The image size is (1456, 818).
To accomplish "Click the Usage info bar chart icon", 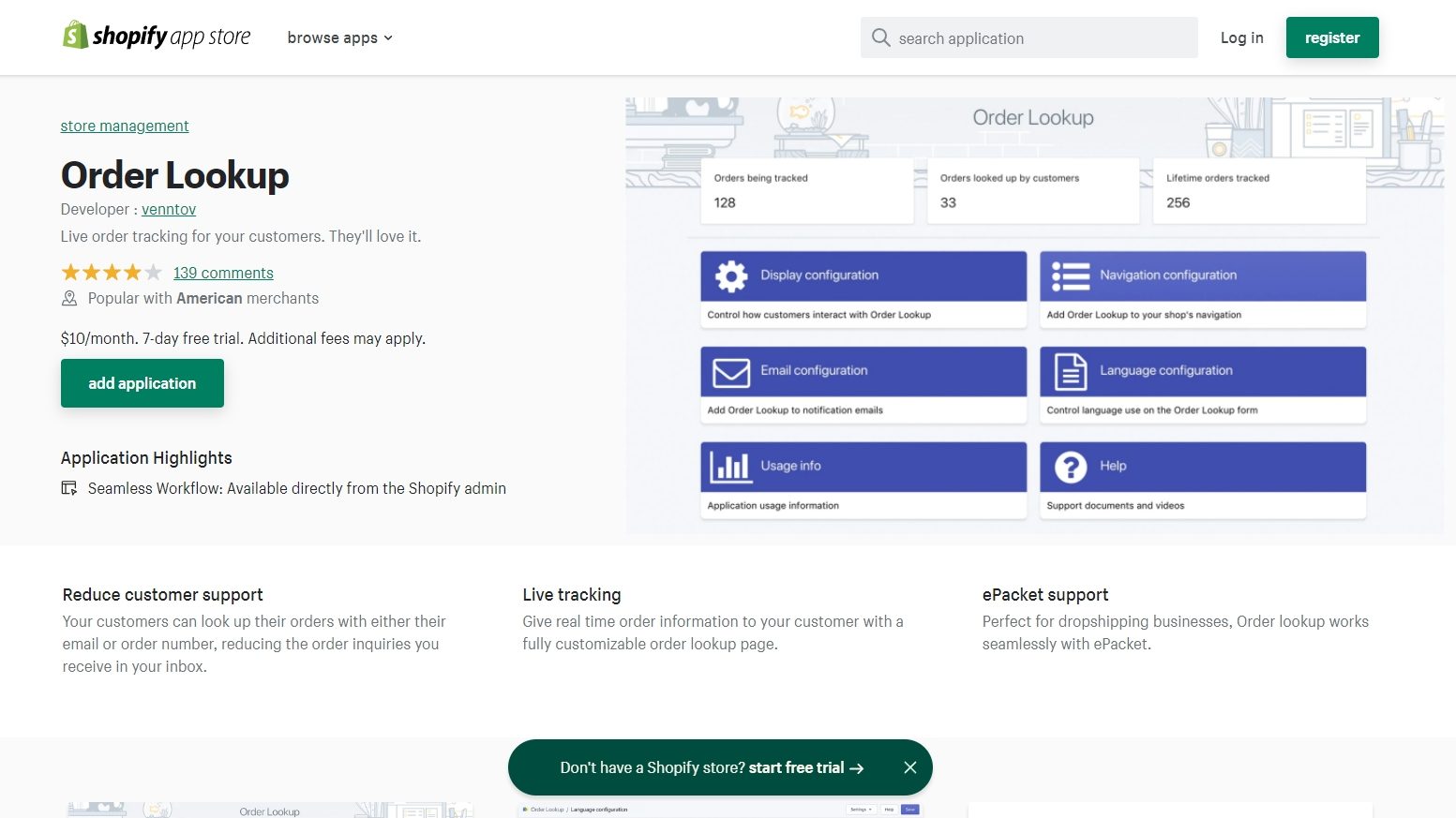I will click(730, 467).
